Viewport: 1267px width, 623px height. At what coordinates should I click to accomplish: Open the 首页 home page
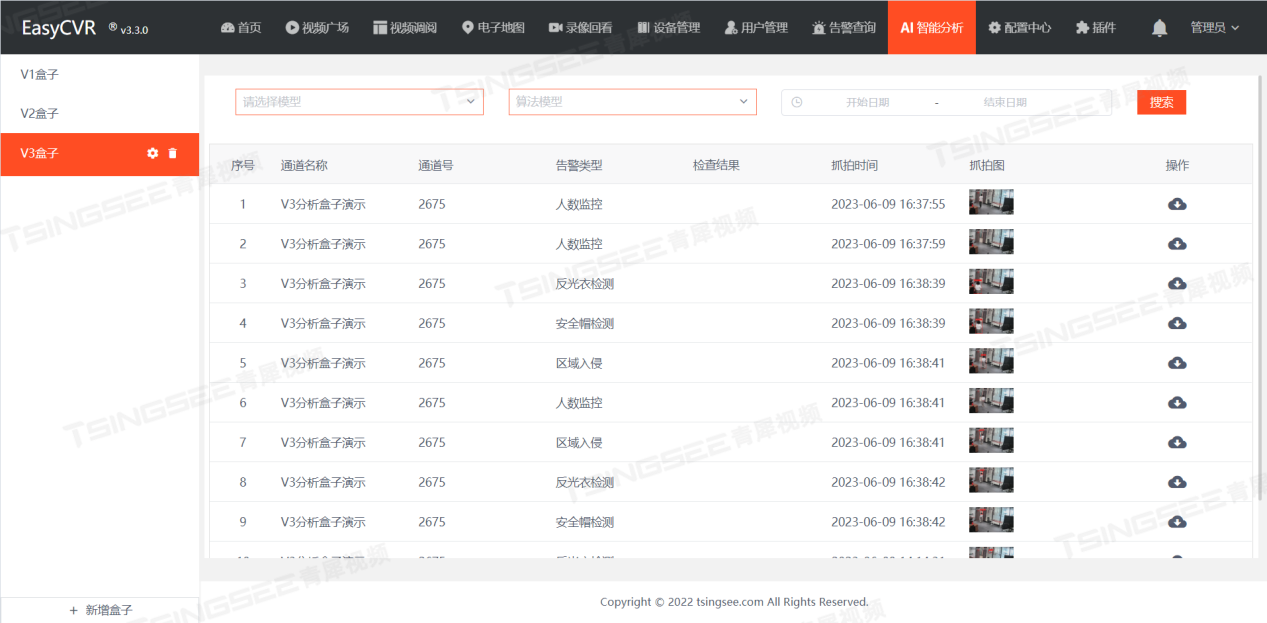pyautogui.click(x=241, y=28)
